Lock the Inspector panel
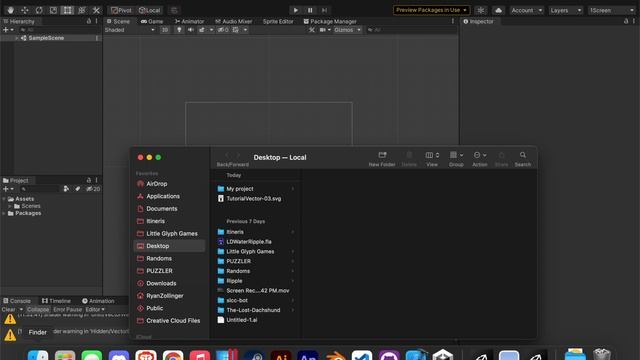This screenshot has width=640, height=360. click(626, 21)
